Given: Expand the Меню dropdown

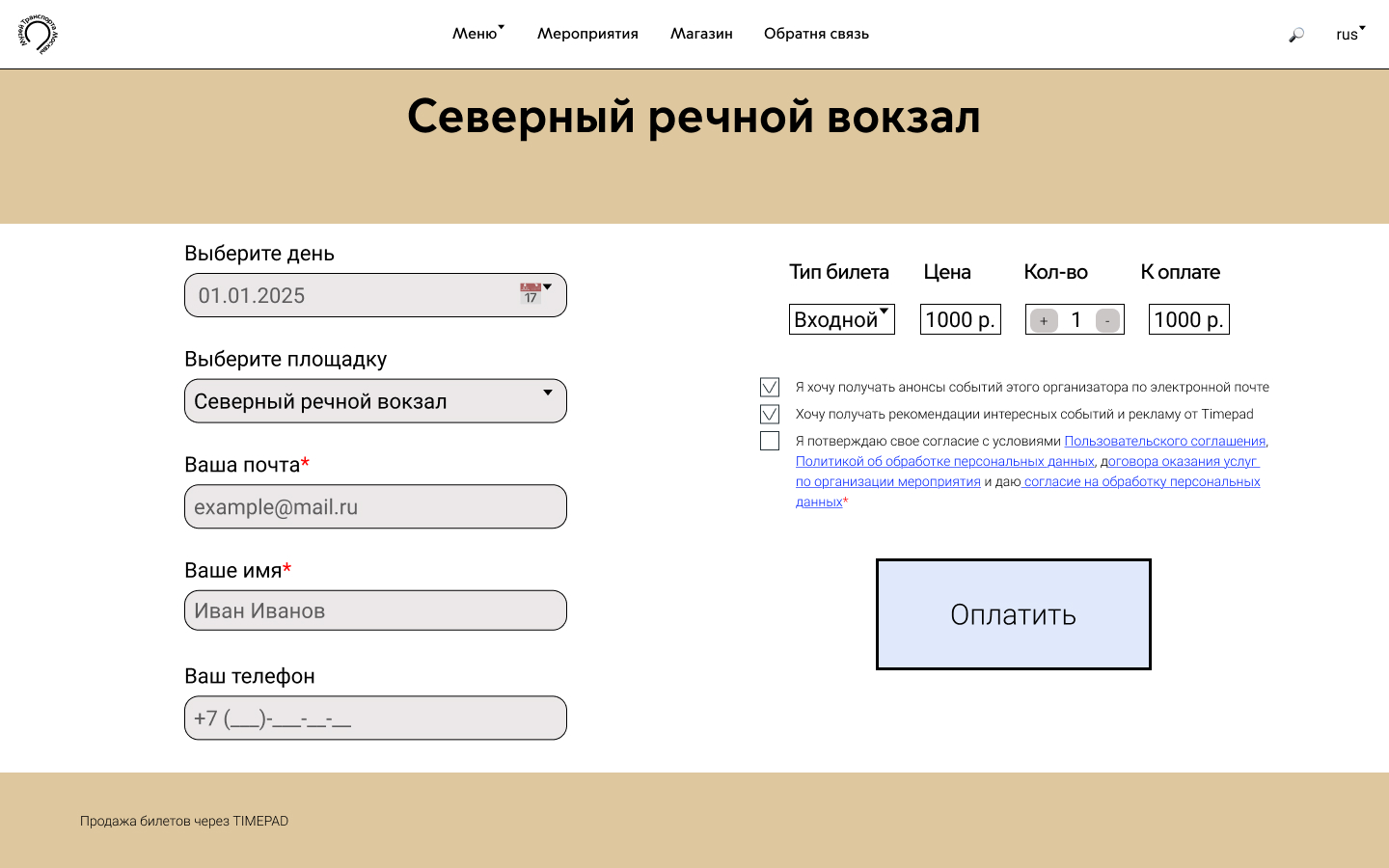Looking at the screenshot, I should pyautogui.click(x=477, y=34).
